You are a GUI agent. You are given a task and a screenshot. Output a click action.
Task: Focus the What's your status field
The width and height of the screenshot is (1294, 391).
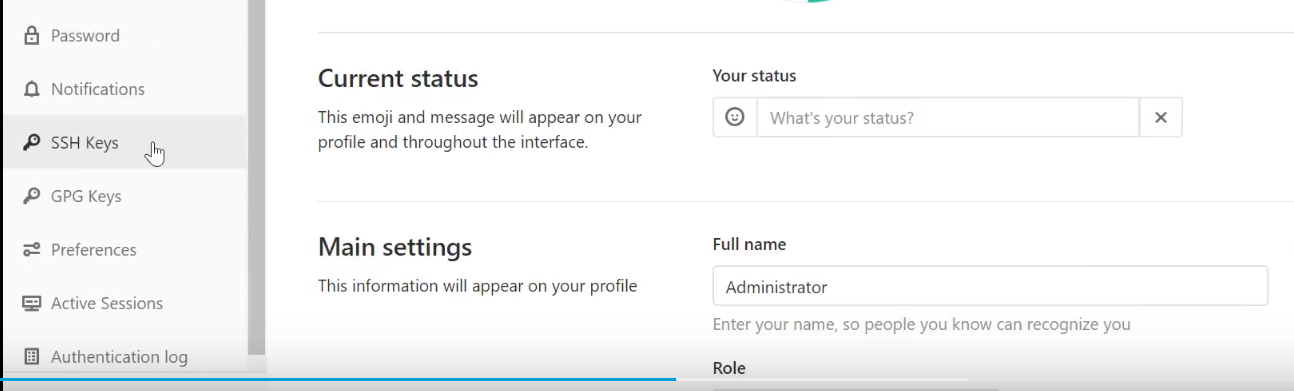[948, 117]
